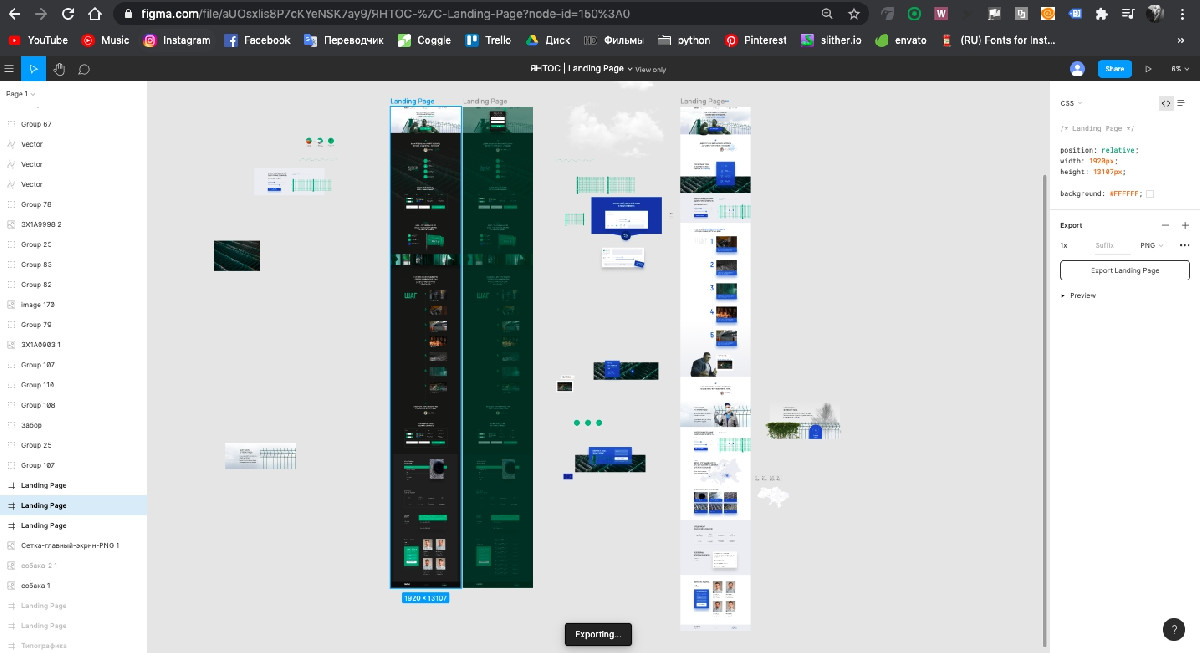Click the 1920 × 13107 size label
1200x653 pixels.
[425, 598]
